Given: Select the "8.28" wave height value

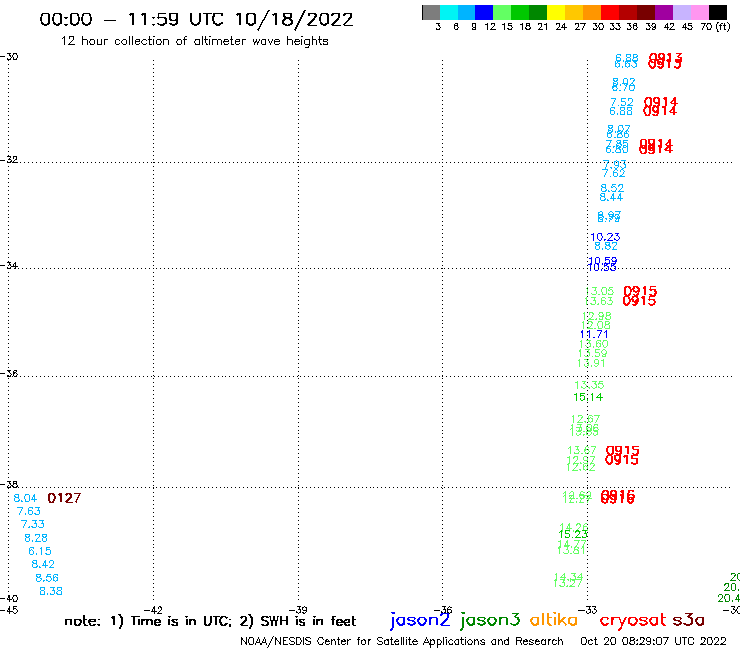Looking at the screenshot, I should coord(36,538).
